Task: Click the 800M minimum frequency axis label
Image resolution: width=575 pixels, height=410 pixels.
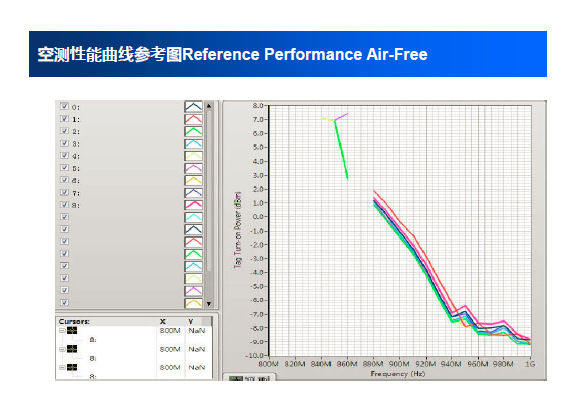Action: [268, 364]
